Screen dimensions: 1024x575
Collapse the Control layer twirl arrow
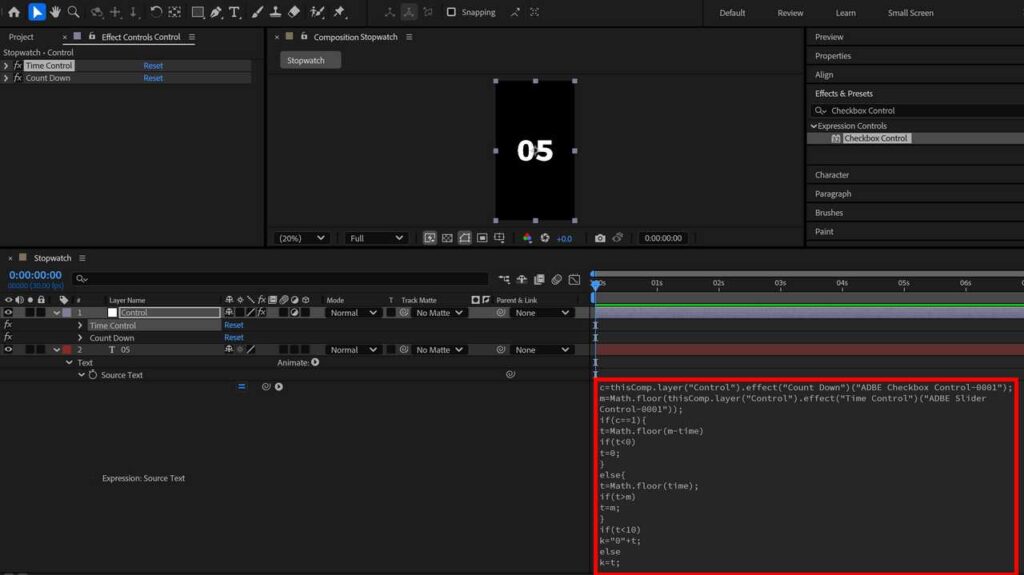[x=57, y=312]
